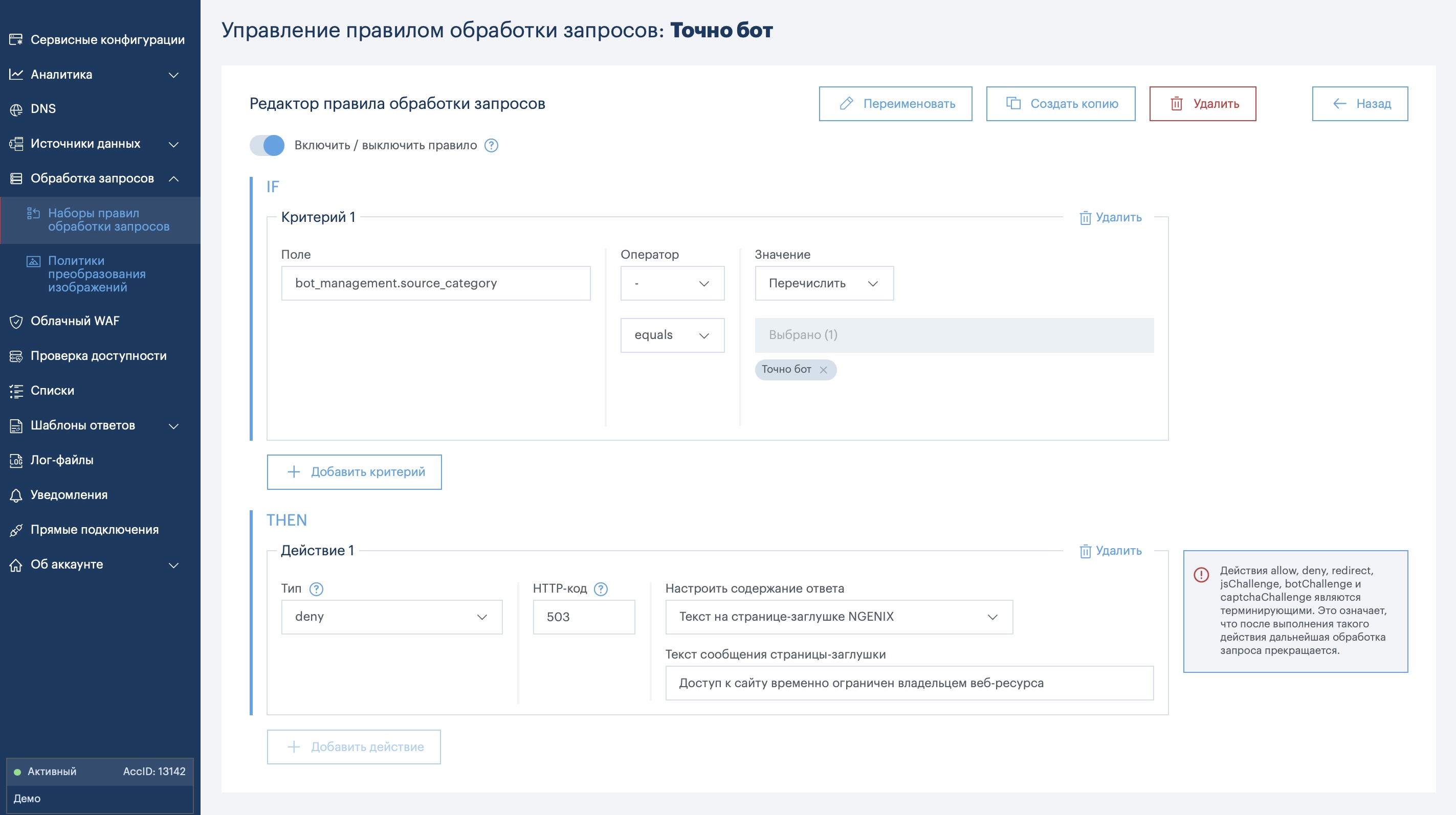The height and width of the screenshot is (815, 1456).
Task: Open Политики преобразования изображений submenu
Action: (97, 274)
